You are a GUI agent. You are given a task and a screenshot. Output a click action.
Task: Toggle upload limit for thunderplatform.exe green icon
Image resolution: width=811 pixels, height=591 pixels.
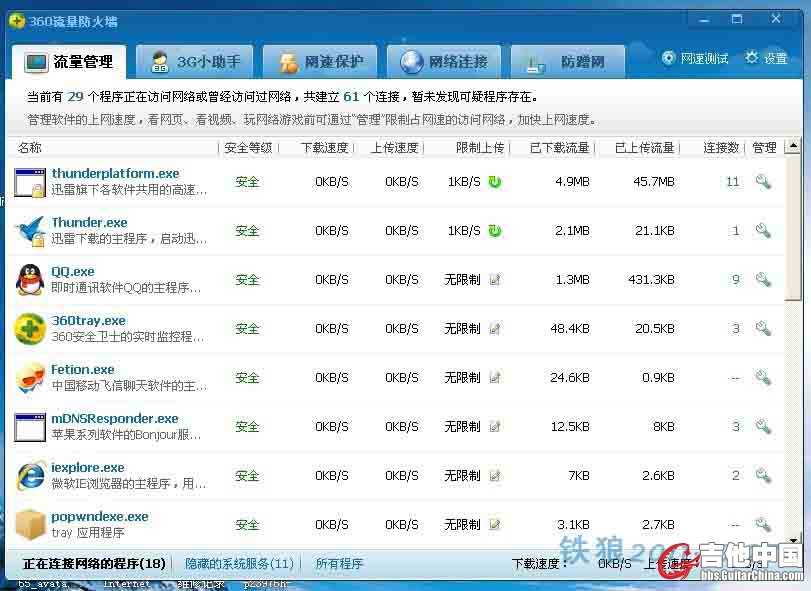click(x=495, y=182)
